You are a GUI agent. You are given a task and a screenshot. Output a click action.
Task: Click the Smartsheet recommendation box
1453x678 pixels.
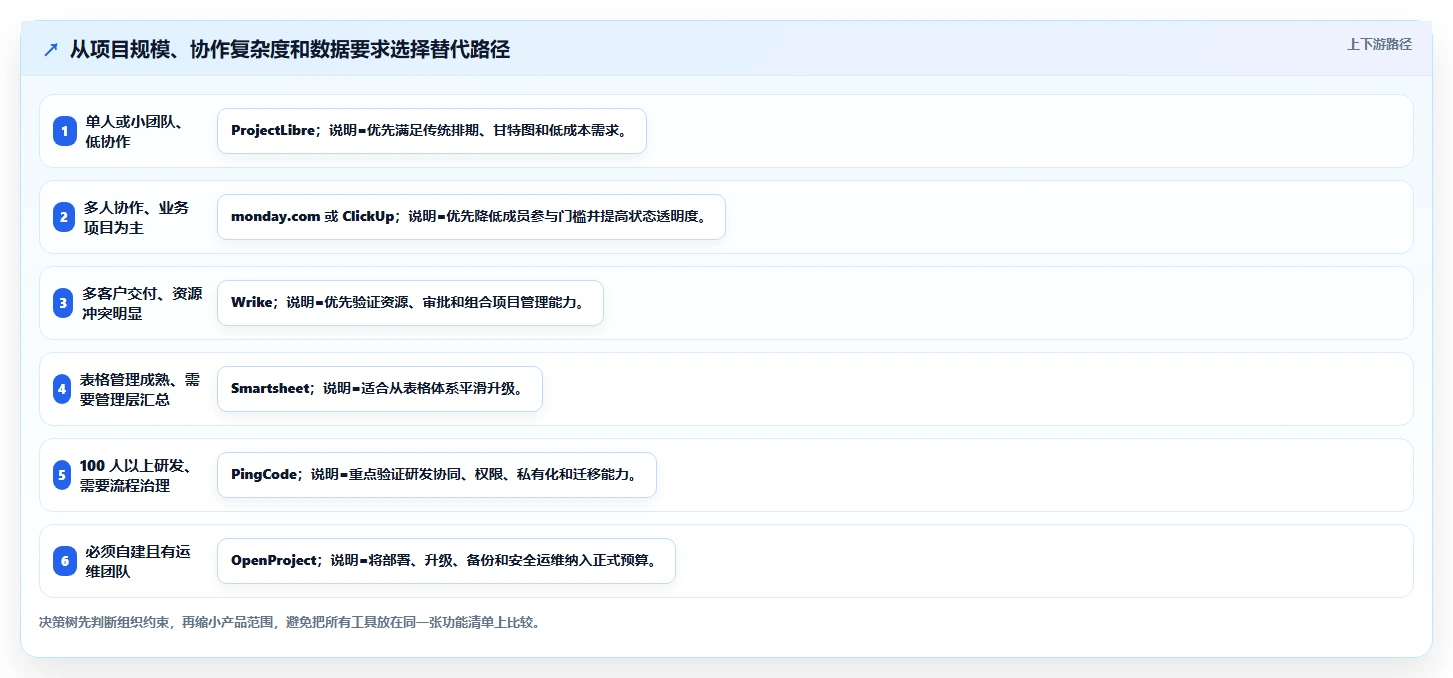(x=380, y=389)
